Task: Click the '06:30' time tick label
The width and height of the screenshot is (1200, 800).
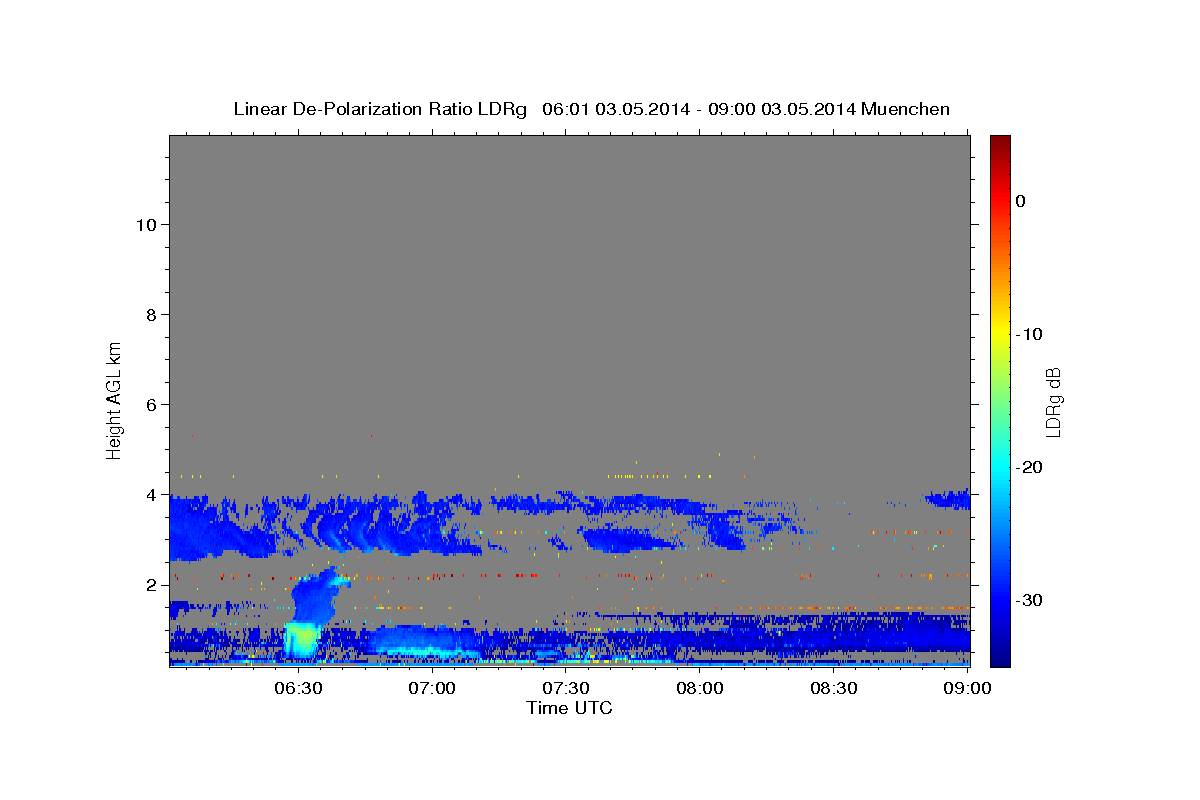Action: (298, 688)
